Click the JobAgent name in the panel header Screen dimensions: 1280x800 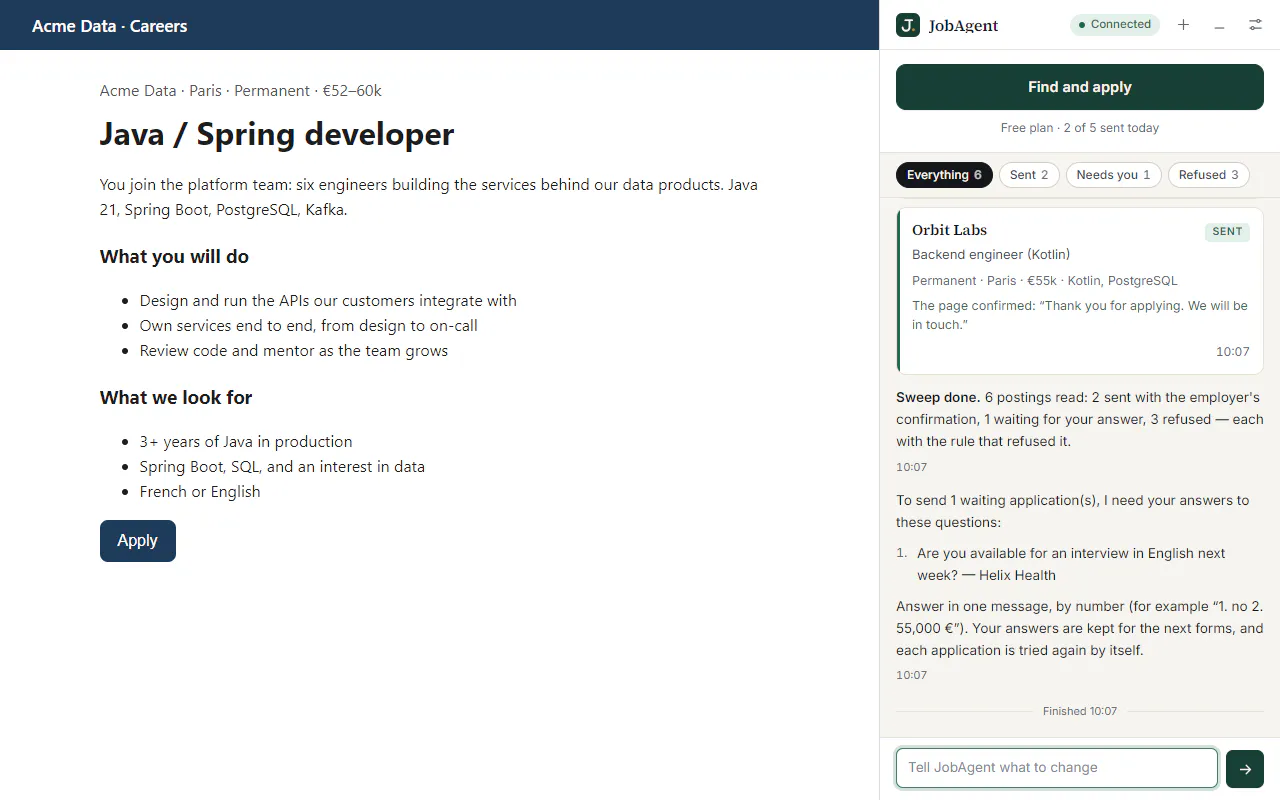coord(963,26)
